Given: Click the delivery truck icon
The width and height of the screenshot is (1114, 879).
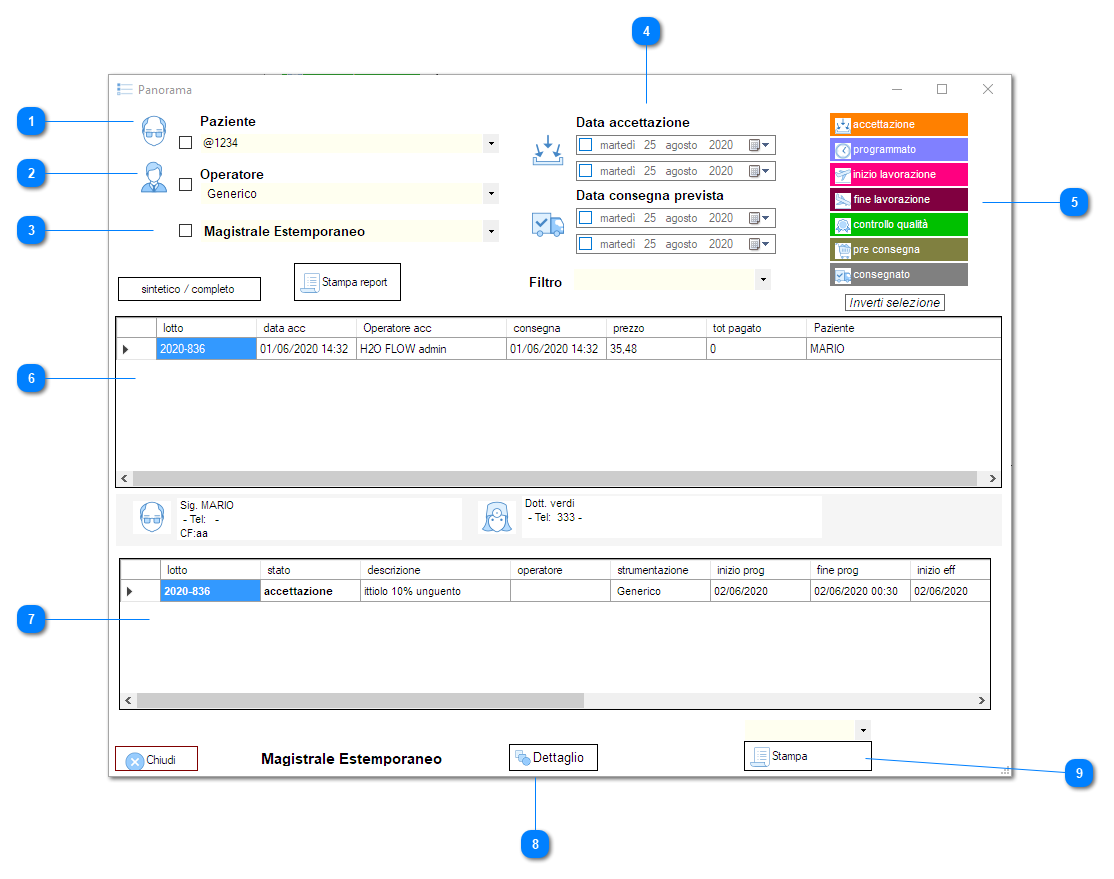Looking at the screenshot, I should point(548,225).
